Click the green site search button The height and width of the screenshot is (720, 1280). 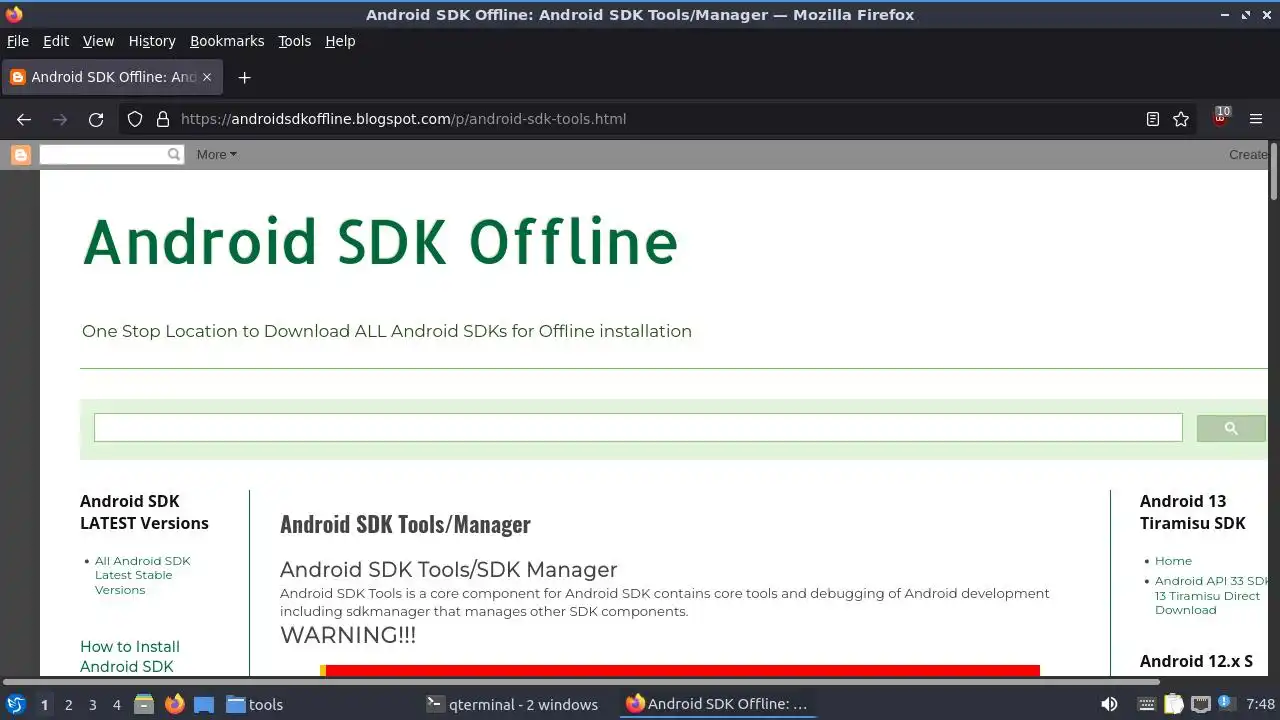point(1231,428)
